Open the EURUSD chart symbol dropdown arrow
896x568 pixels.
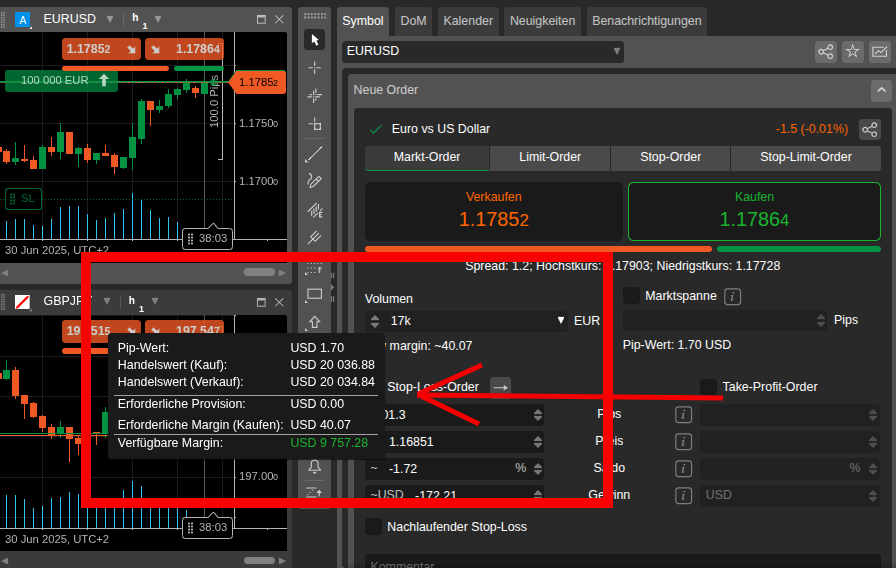pyautogui.click(x=110, y=19)
